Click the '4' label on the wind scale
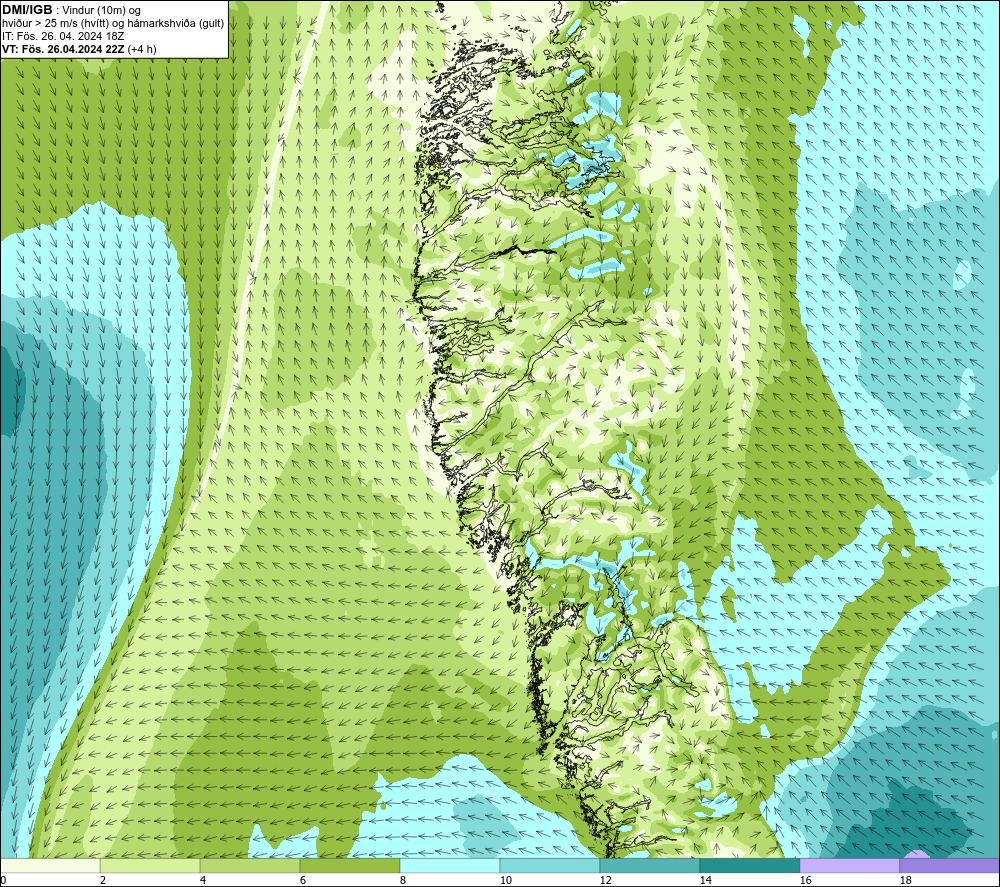Viewport: 1000px width, 887px height. click(203, 880)
